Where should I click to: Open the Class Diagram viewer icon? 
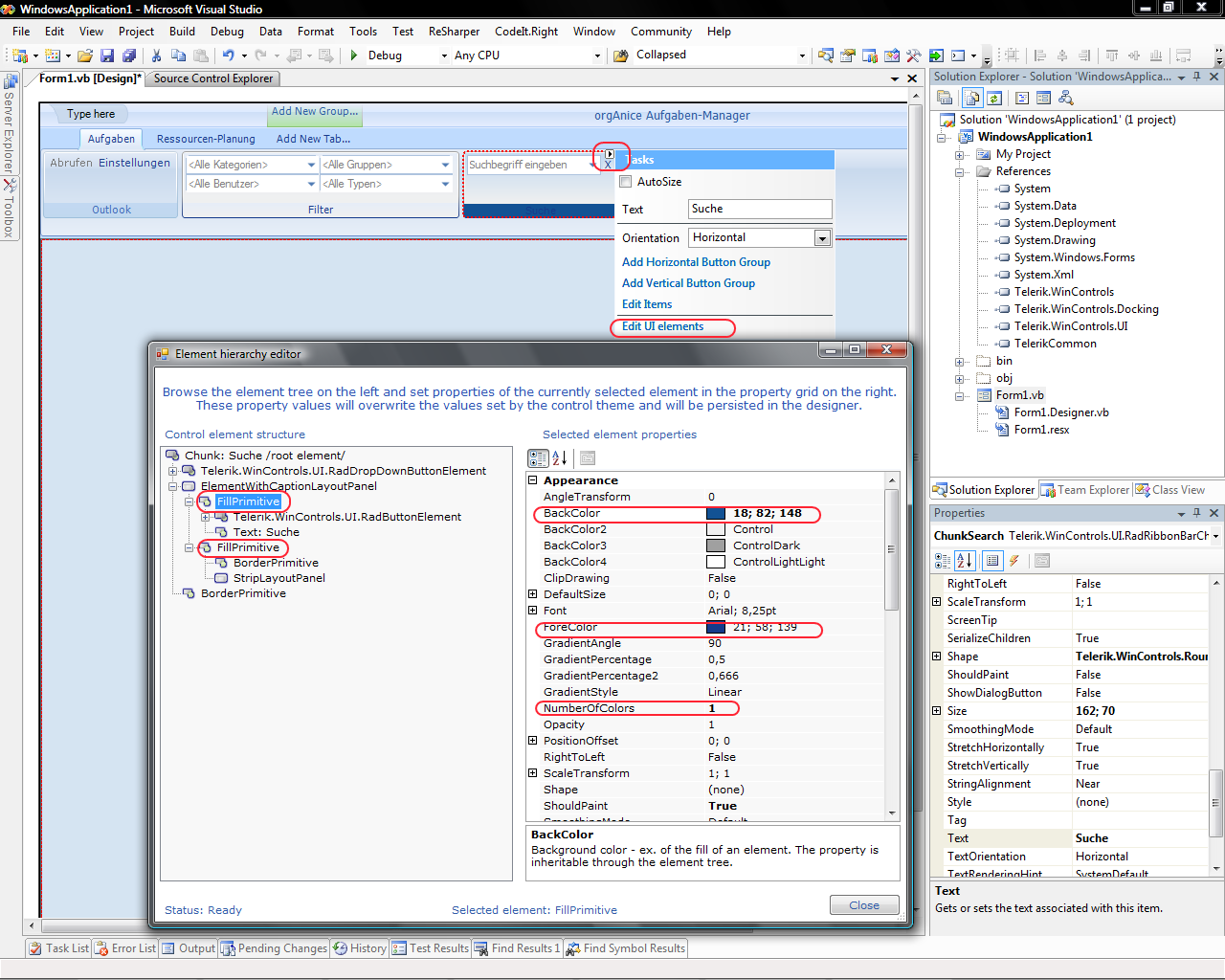coord(1066,98)
